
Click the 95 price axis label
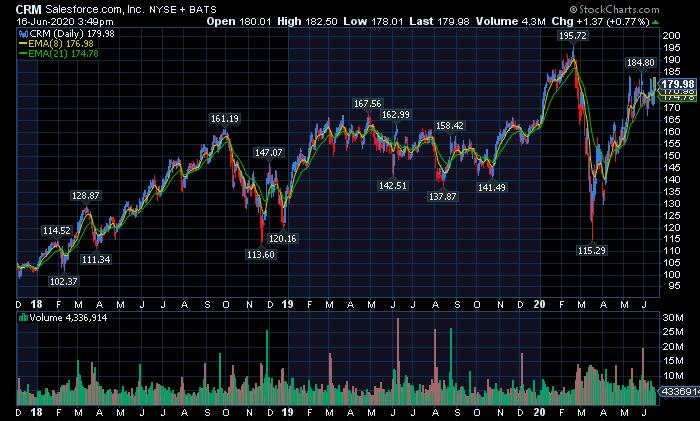(x=674, y=286)
